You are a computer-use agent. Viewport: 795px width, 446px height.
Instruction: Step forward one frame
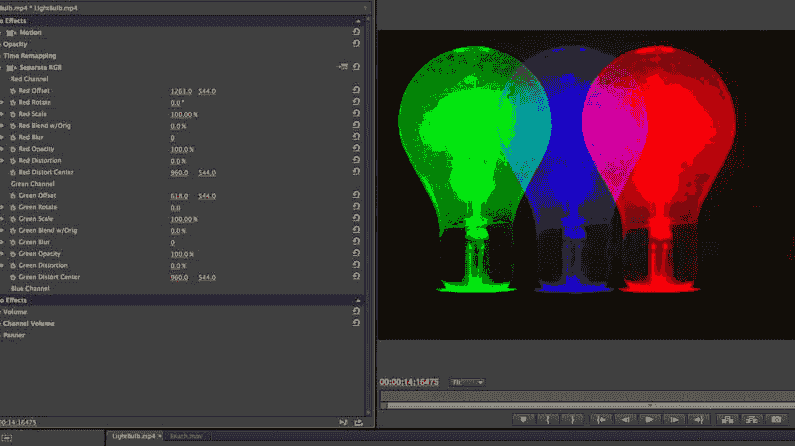pyautogui.click(x=674, y=419)
